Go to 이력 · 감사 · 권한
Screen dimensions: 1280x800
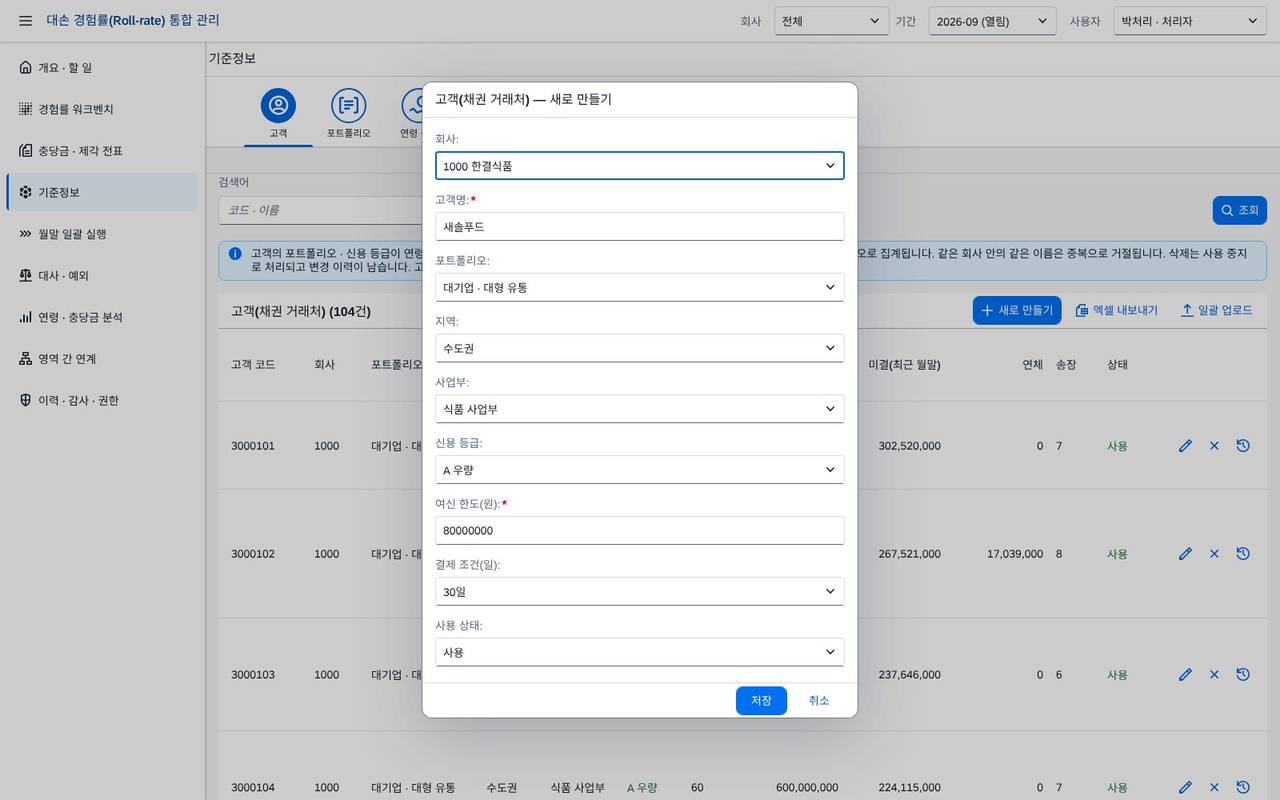102,400
